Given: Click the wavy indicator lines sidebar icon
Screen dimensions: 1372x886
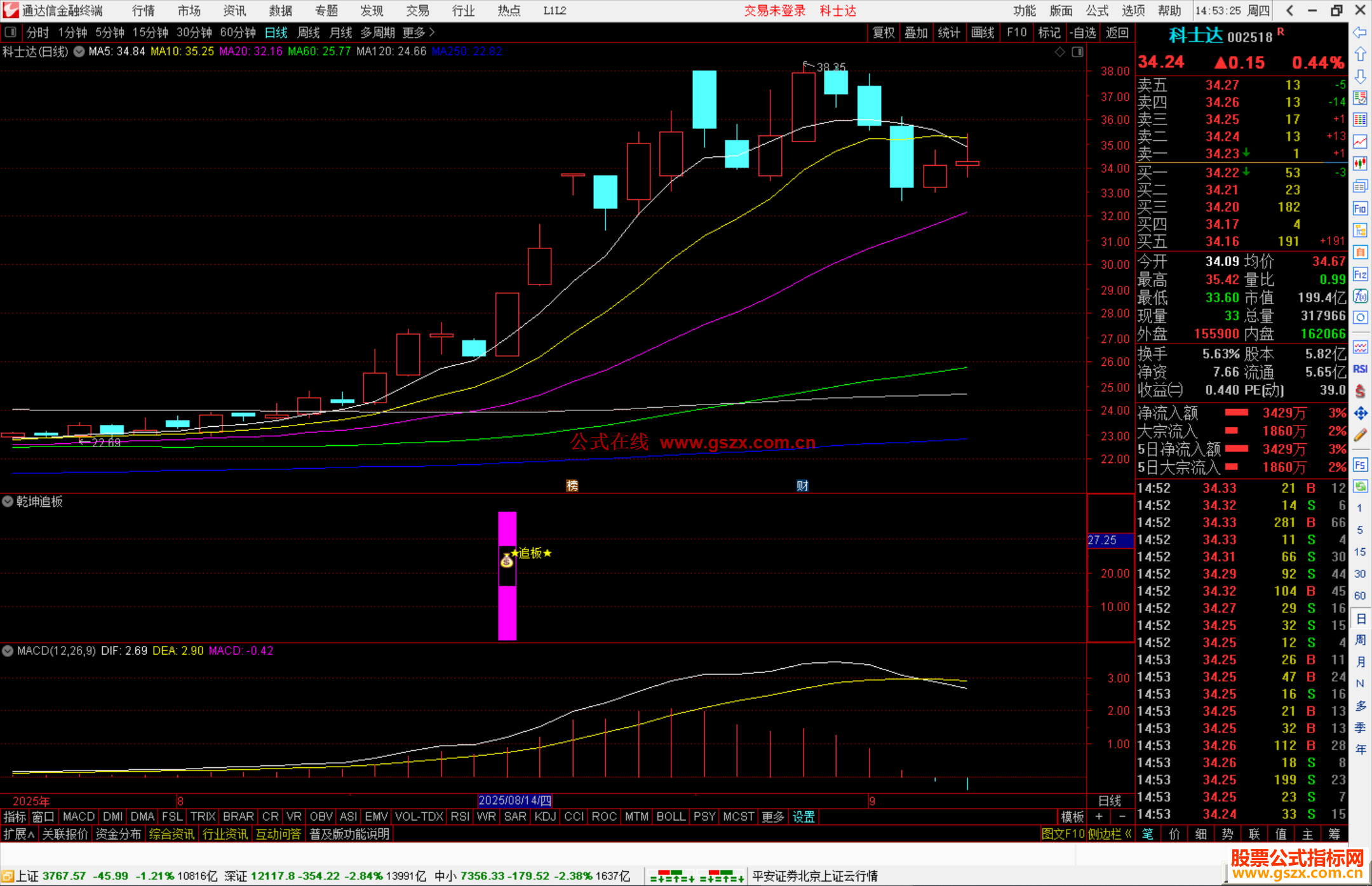Looking at the screenshot, I should pyautogui.click(x=1360, y=347).
